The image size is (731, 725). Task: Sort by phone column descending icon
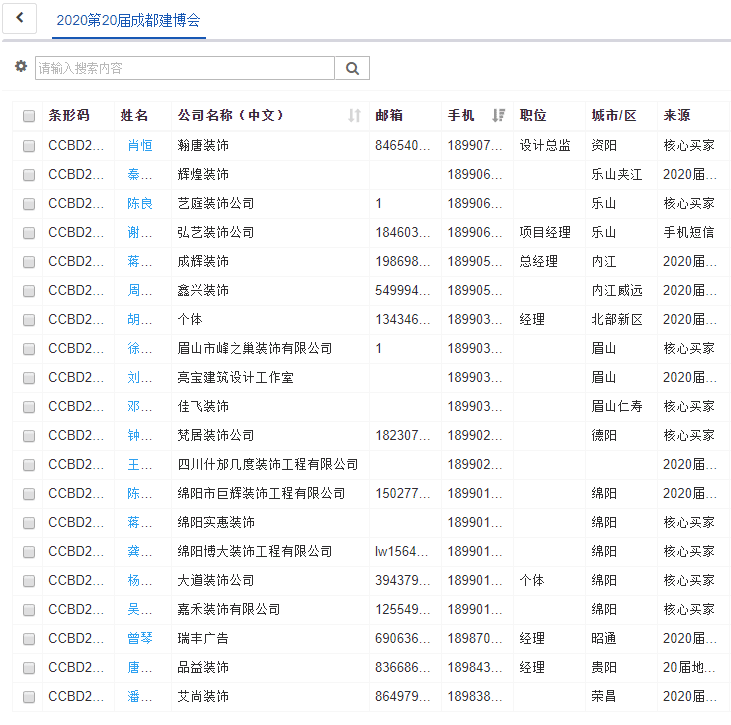point(498,115)
